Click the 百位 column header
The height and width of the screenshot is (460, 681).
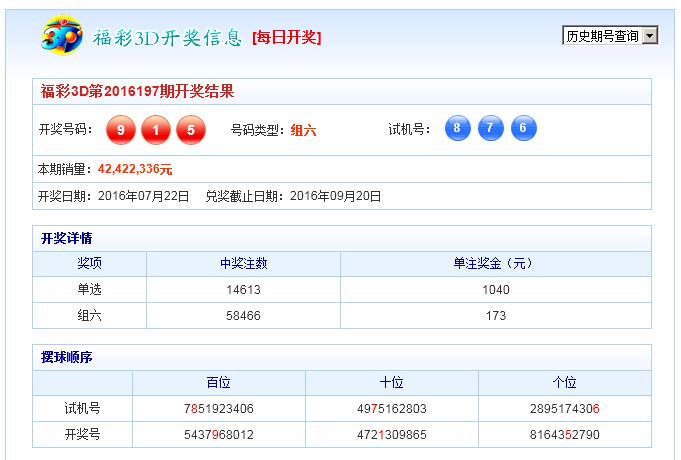coord(217,383)
